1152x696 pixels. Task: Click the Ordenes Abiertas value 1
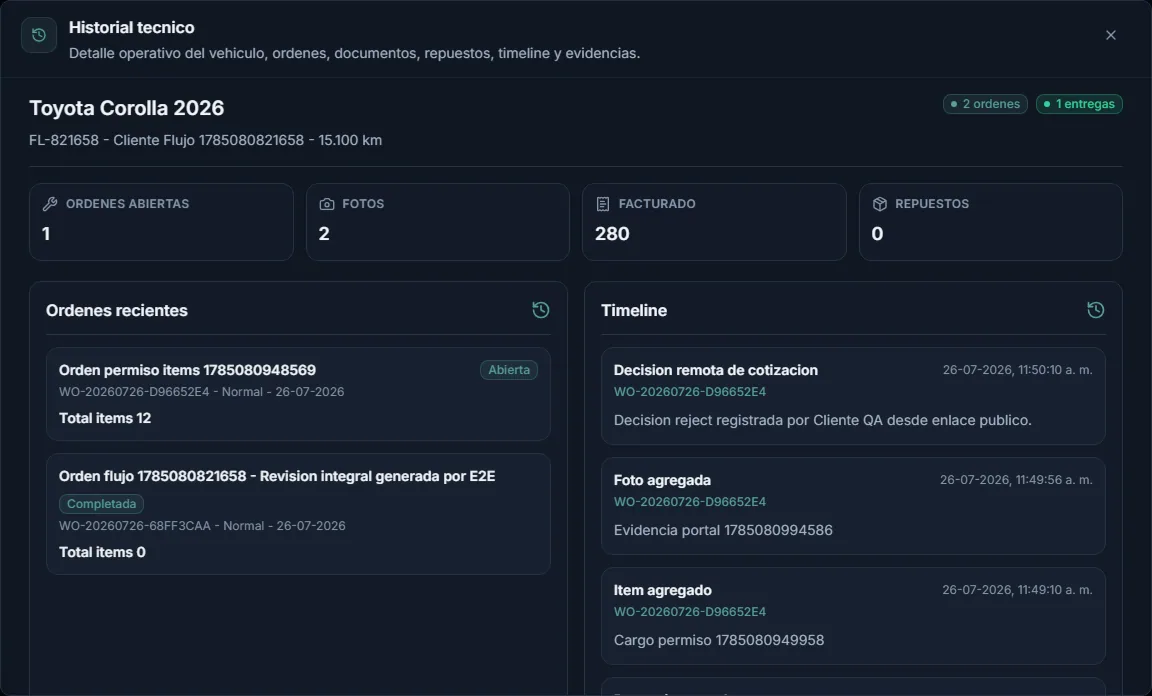click(x=46, y=234)
